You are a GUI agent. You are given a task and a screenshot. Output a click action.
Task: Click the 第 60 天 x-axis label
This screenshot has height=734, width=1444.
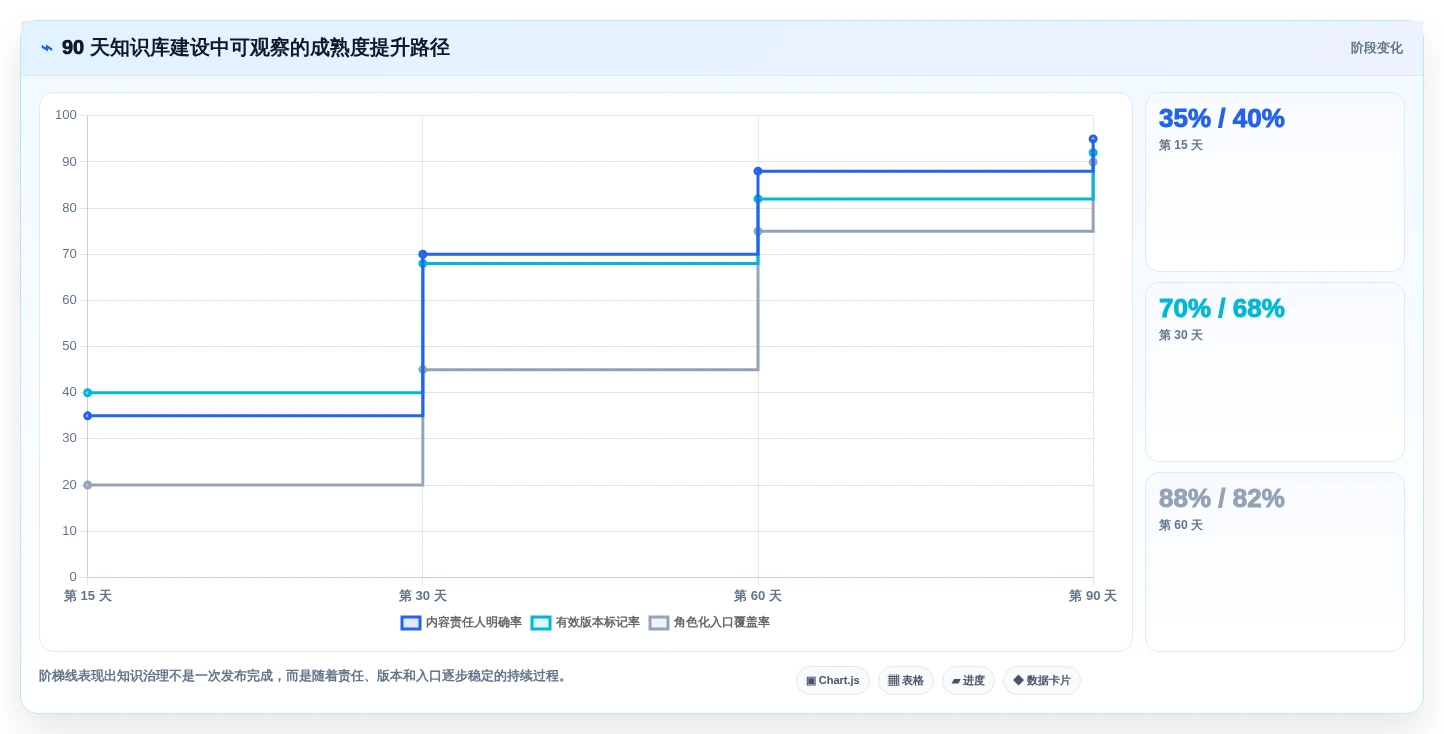[758, 596]
